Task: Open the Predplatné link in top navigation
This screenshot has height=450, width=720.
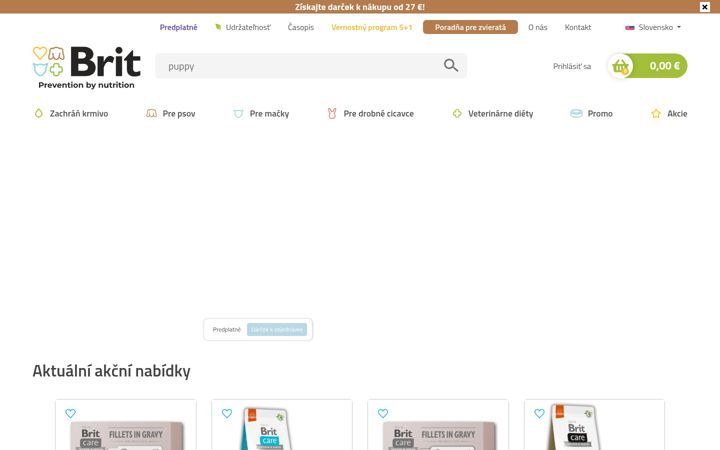Action: pos(178,27)
